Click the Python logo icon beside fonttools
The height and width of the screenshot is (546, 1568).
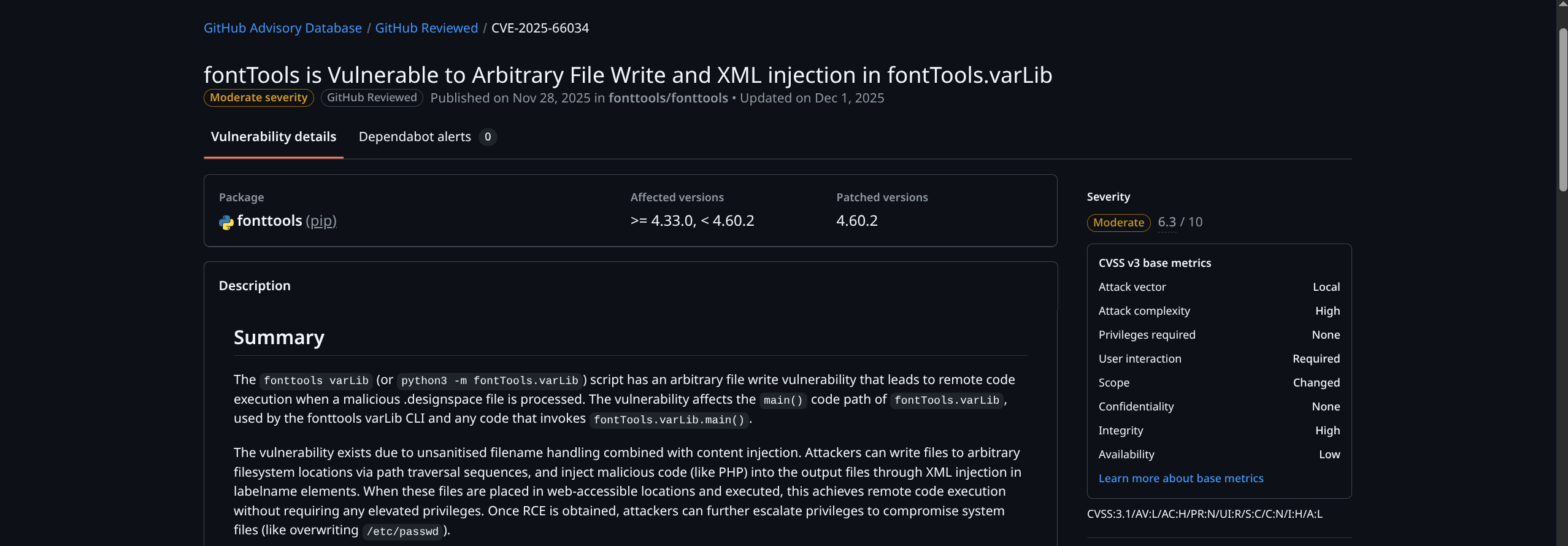coord(226,222)
